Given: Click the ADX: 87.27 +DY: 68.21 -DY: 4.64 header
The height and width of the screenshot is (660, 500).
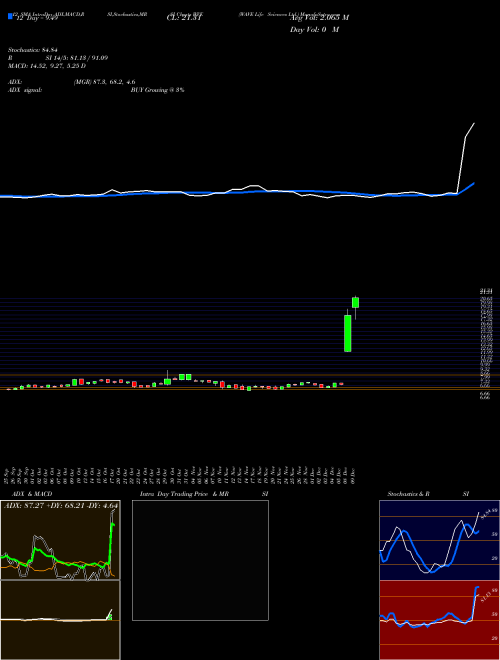Looking at the screenshot, I should click(x=61, y=505).
